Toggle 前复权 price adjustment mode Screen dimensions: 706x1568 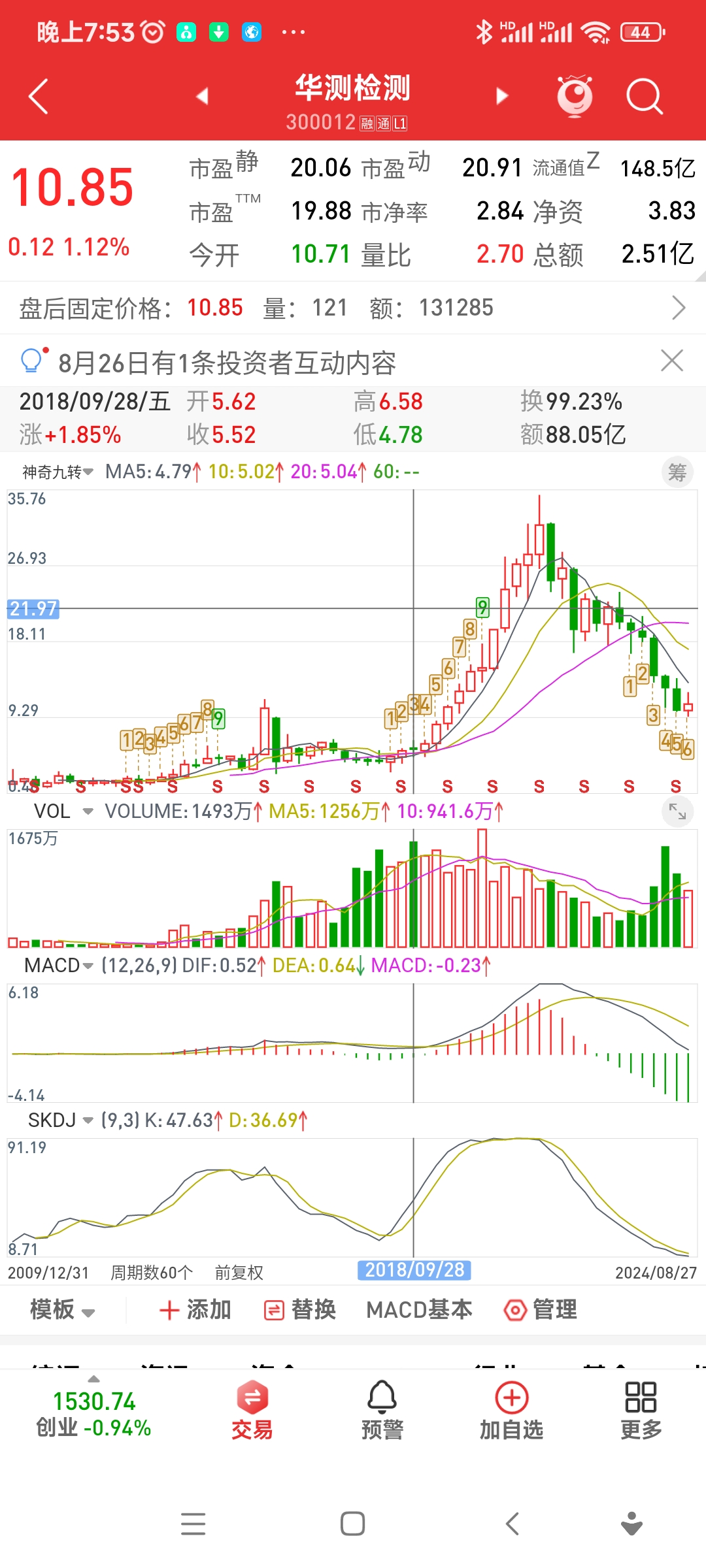click(x=239, y=1272)
